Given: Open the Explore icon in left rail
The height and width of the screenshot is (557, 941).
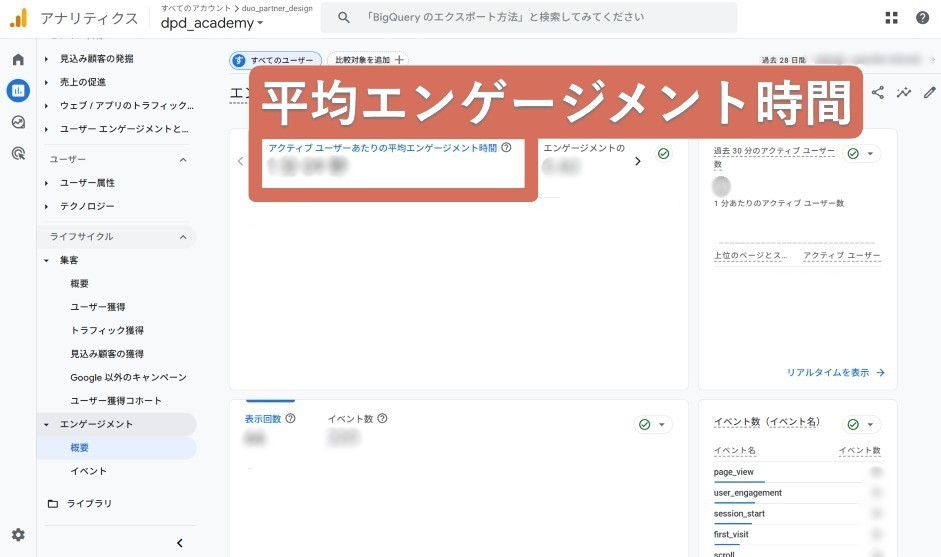Looking at the screenshot, I should click(x=18, y=122).
